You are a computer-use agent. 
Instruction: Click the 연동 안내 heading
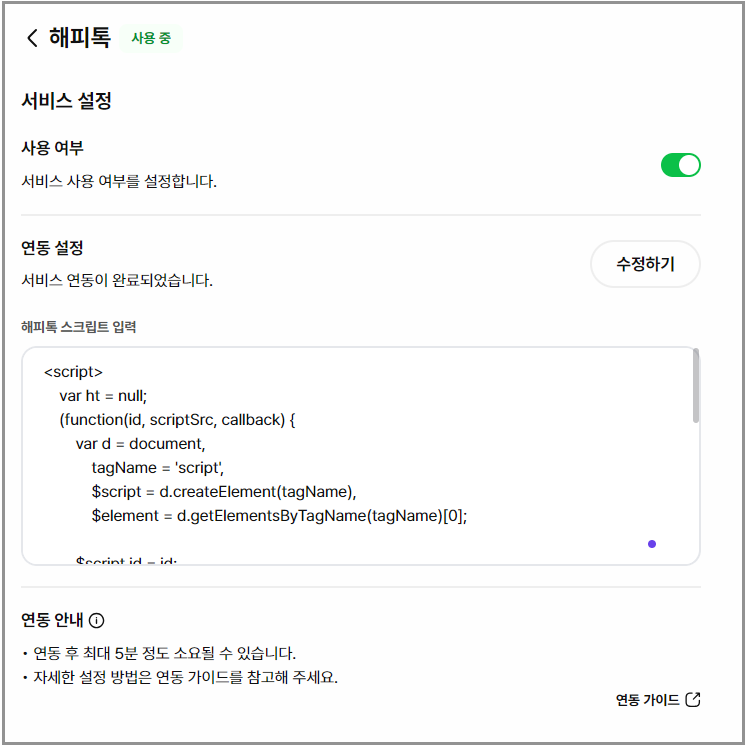click(x=52, y=620)
